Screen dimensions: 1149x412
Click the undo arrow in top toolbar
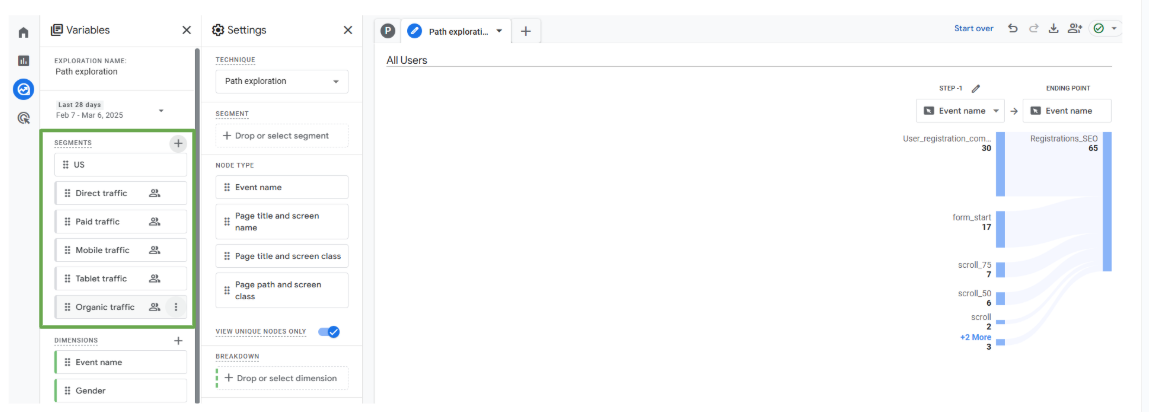(x=1013, y=29)
